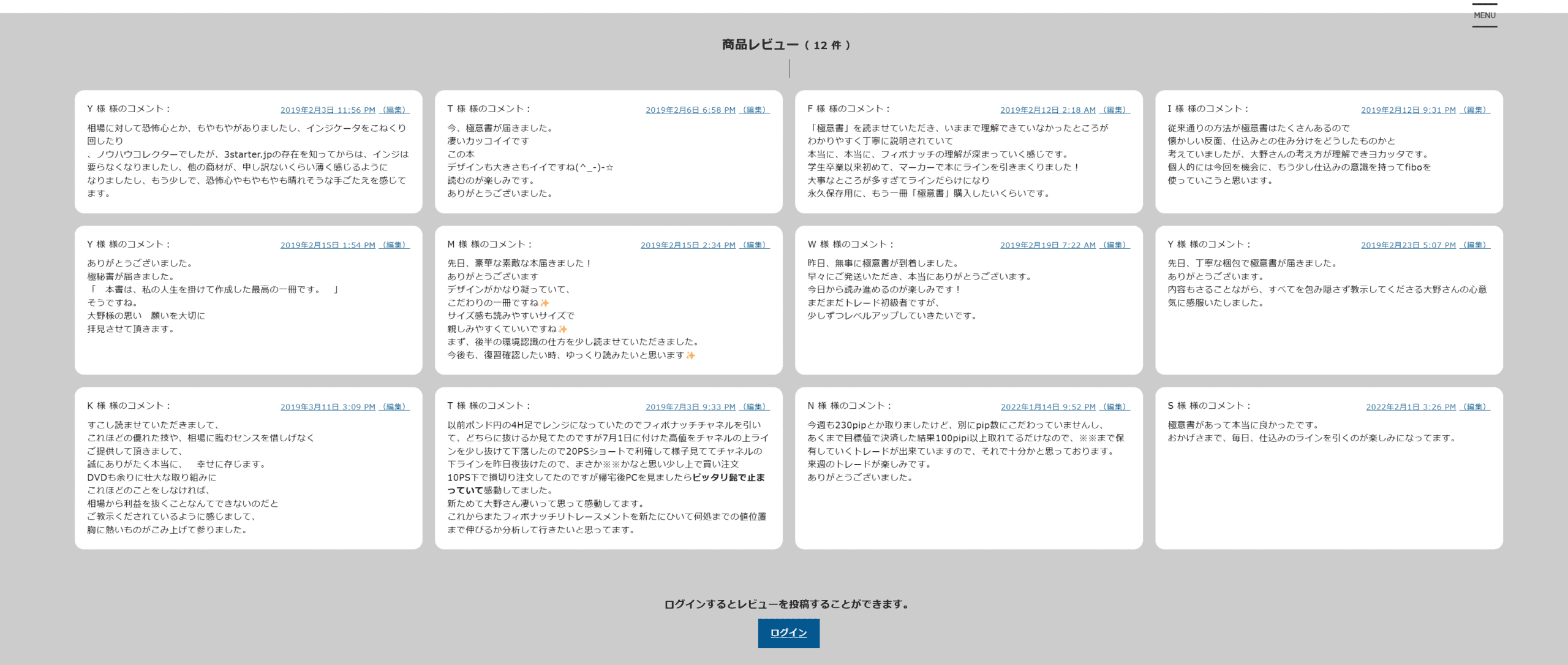Open 2019年7月3日 9:33 PM comment link

(690, 407)
